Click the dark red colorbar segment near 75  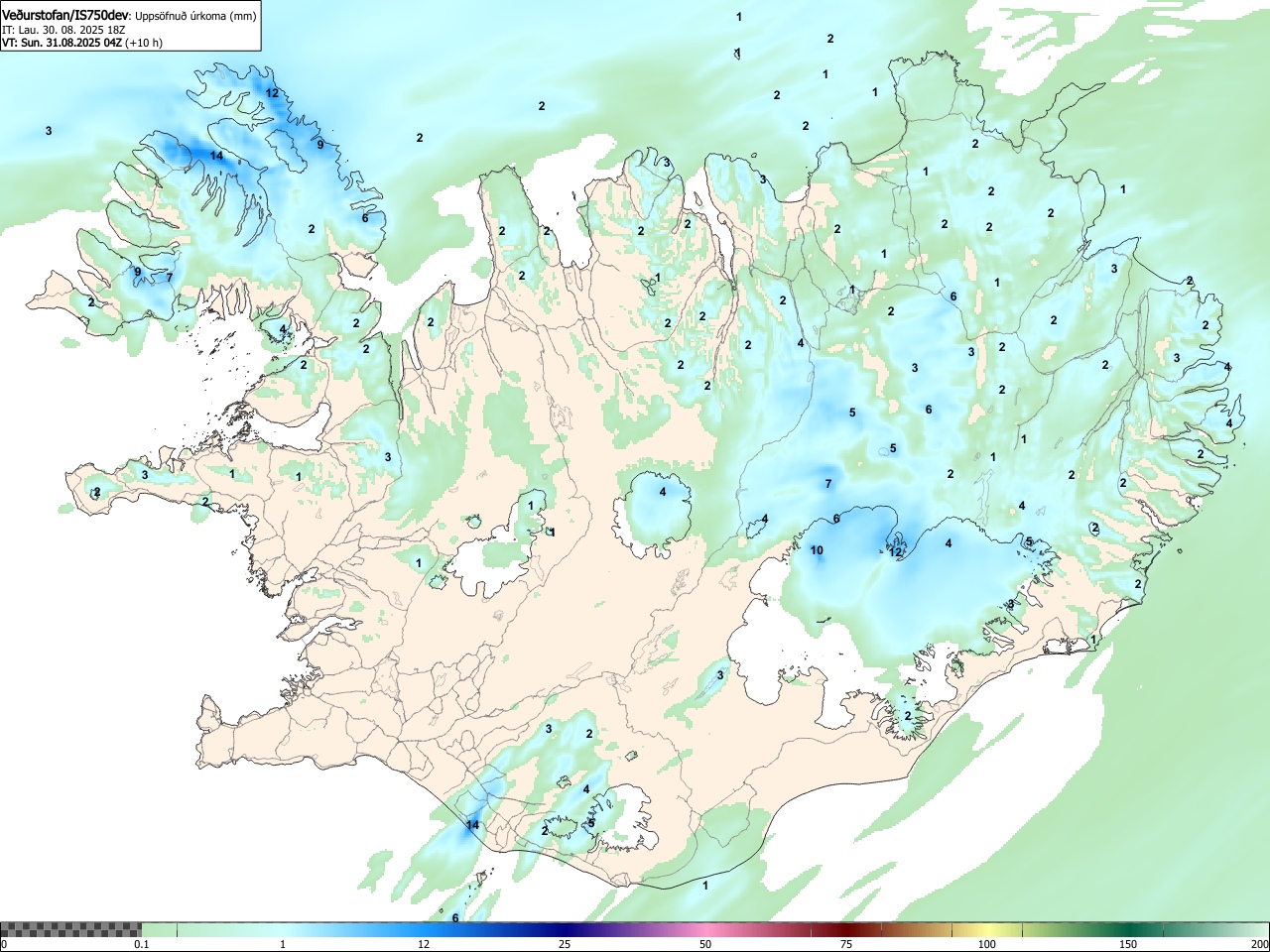(846, 929)
